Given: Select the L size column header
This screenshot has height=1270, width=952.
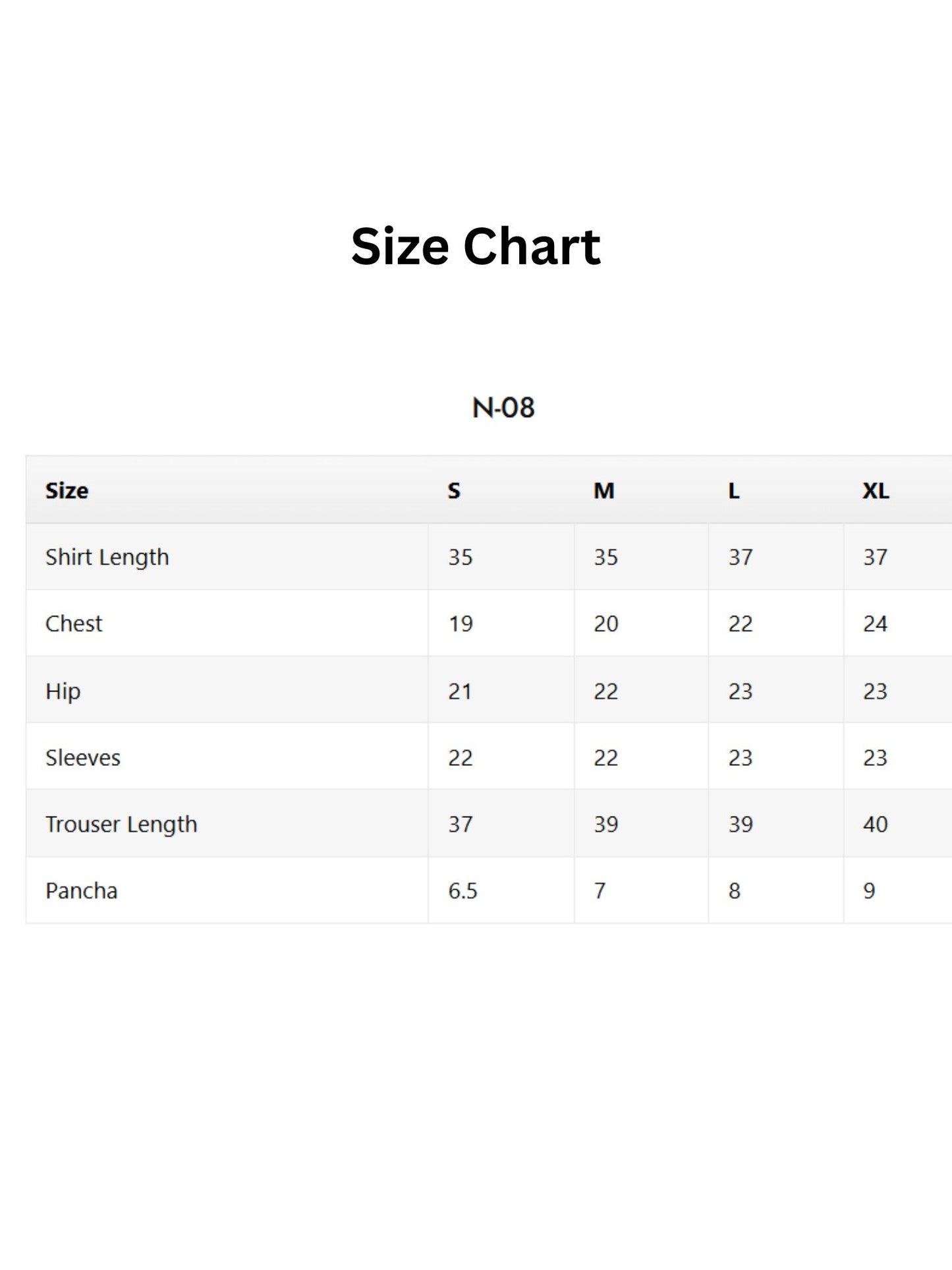Looking at the screenshot, I should [x=734, y=490].
